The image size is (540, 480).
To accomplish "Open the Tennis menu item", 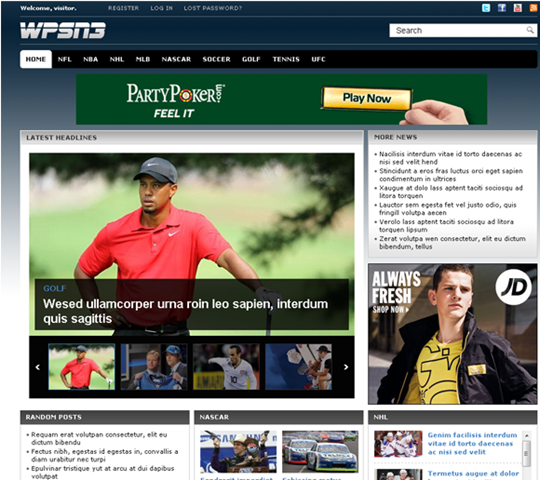I will click(286, 59).
